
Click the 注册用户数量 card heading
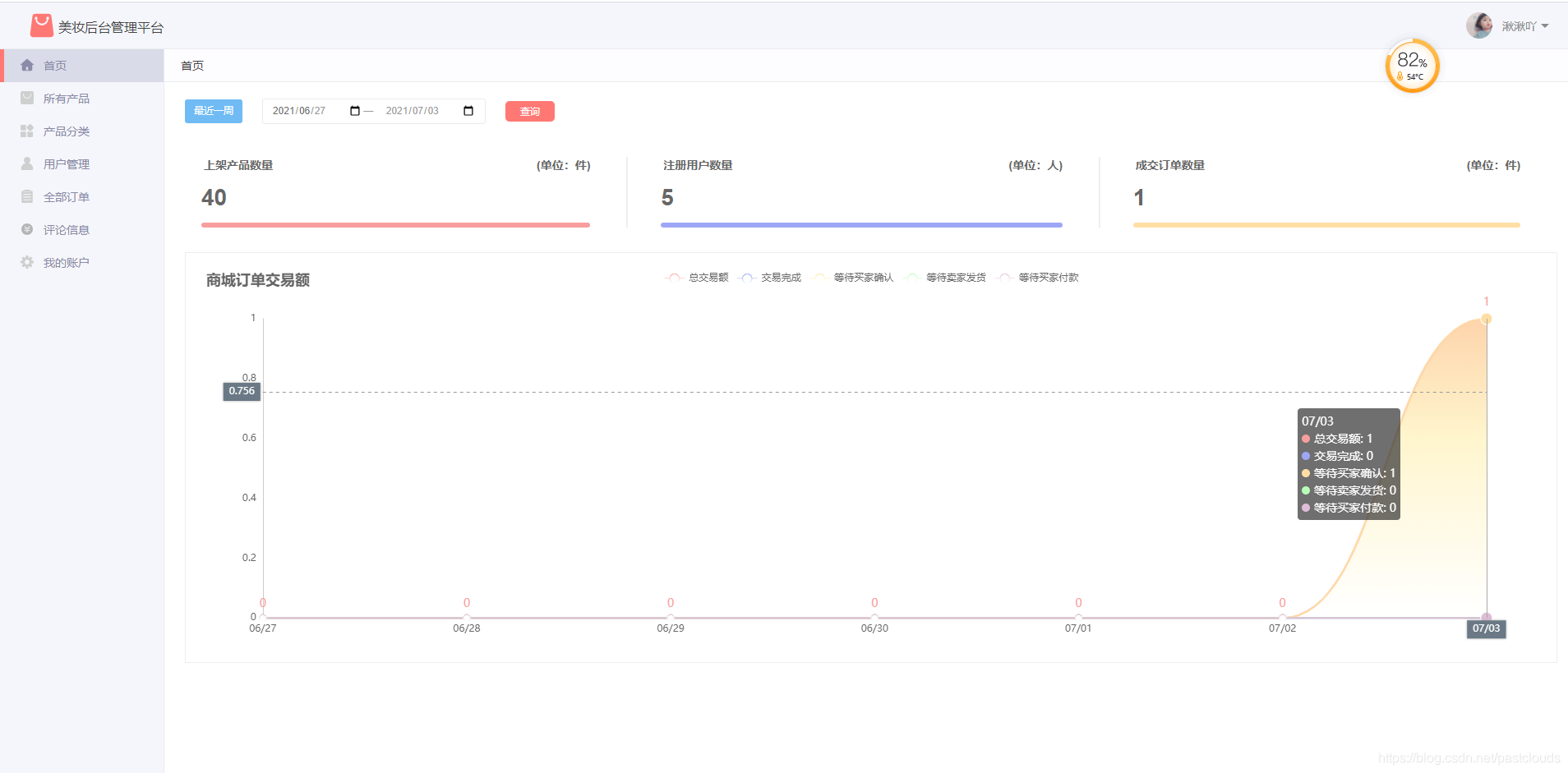[x=698, y=165]
